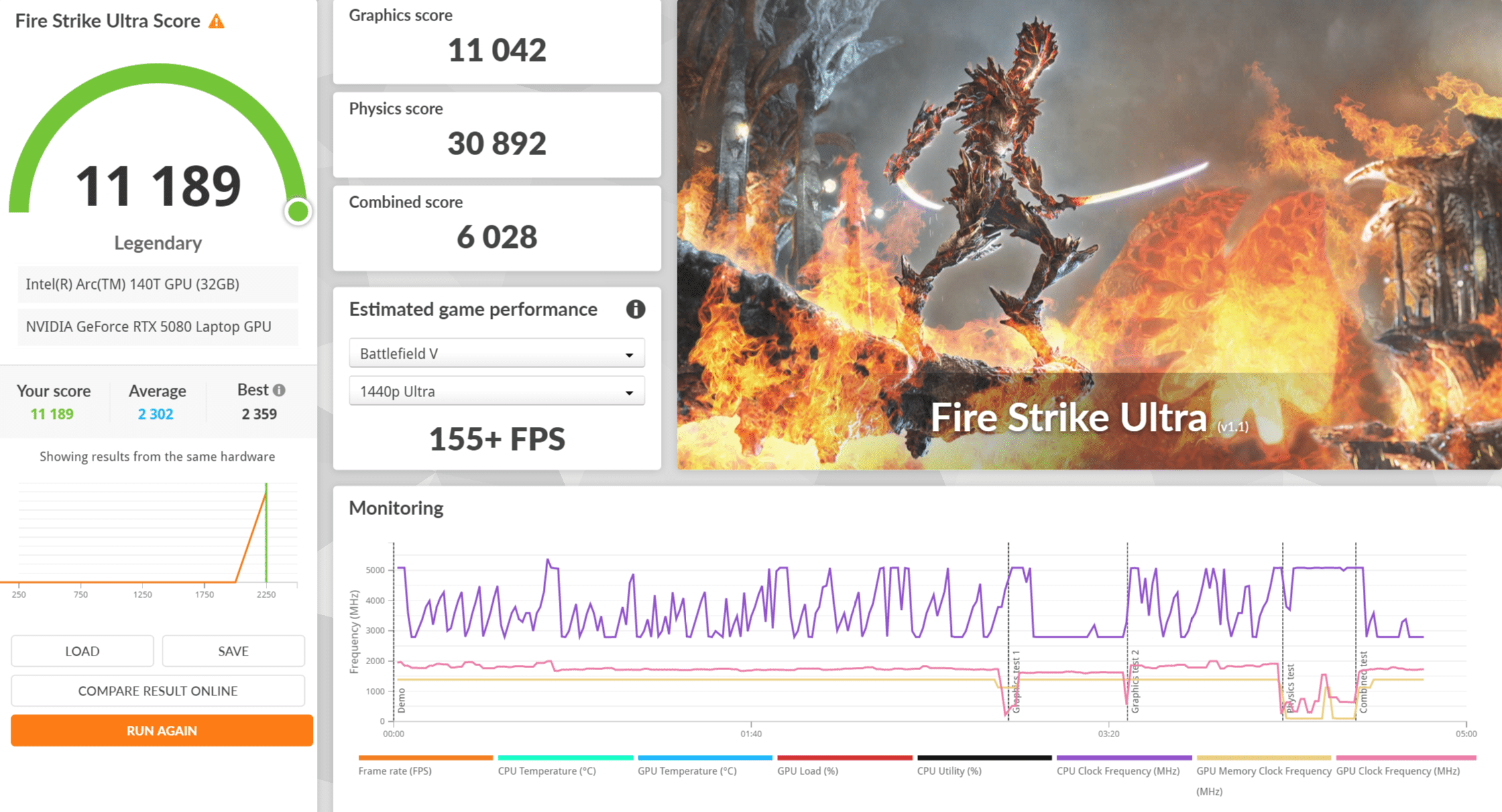Toggle CPU Utility (%) legend swatch
Viewport: 1502px width, 812px height.
[x=984, y=758]
